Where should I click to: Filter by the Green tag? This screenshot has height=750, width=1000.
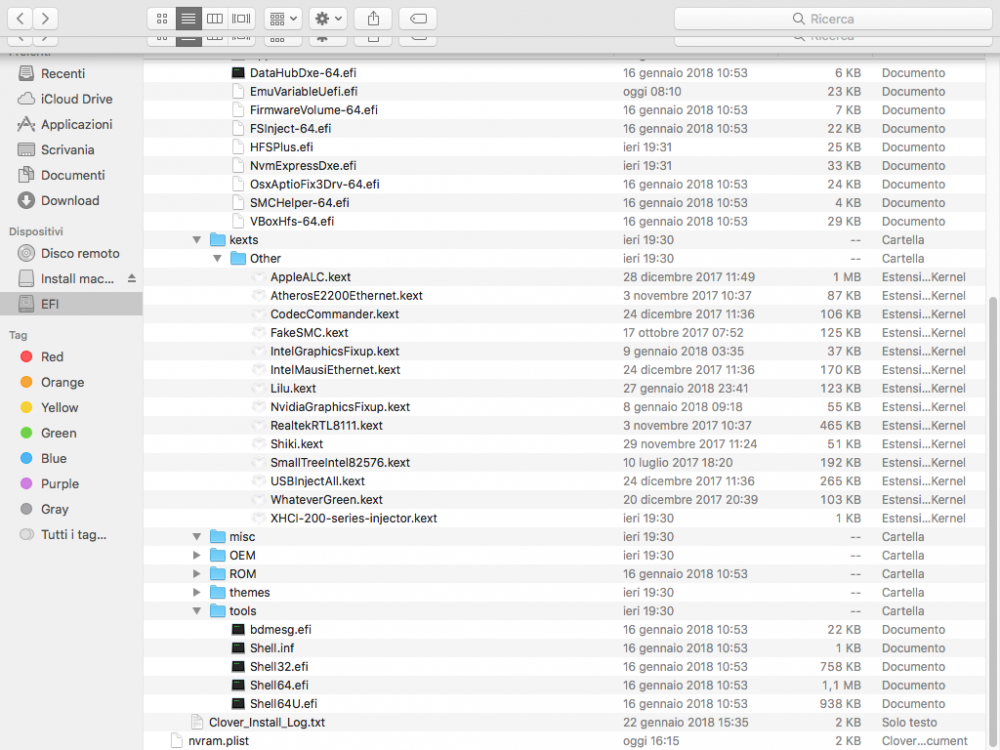point(48,433)
